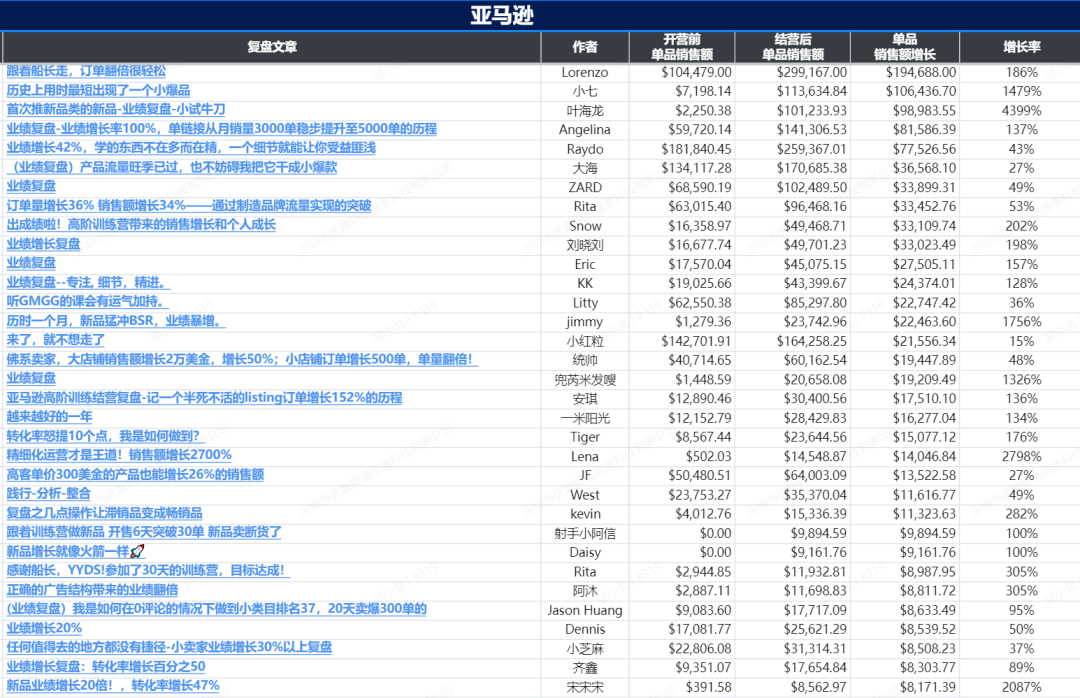Open Eric's 业绩复盘 link
Image resolution: width=1080 pixels, height=698 pixels.
(31, 263)
